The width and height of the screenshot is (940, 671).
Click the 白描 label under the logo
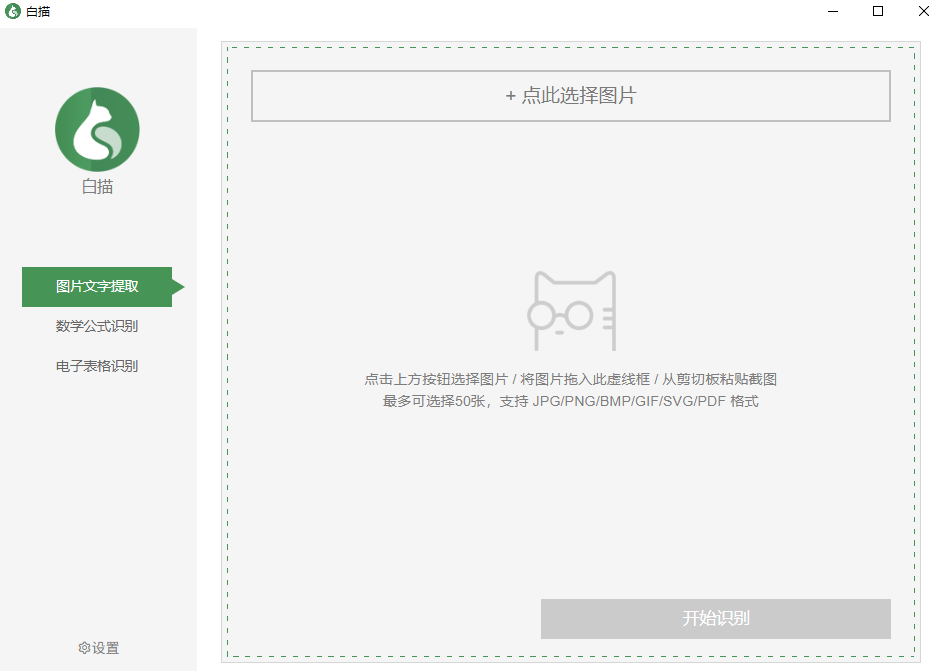[97, 187]
